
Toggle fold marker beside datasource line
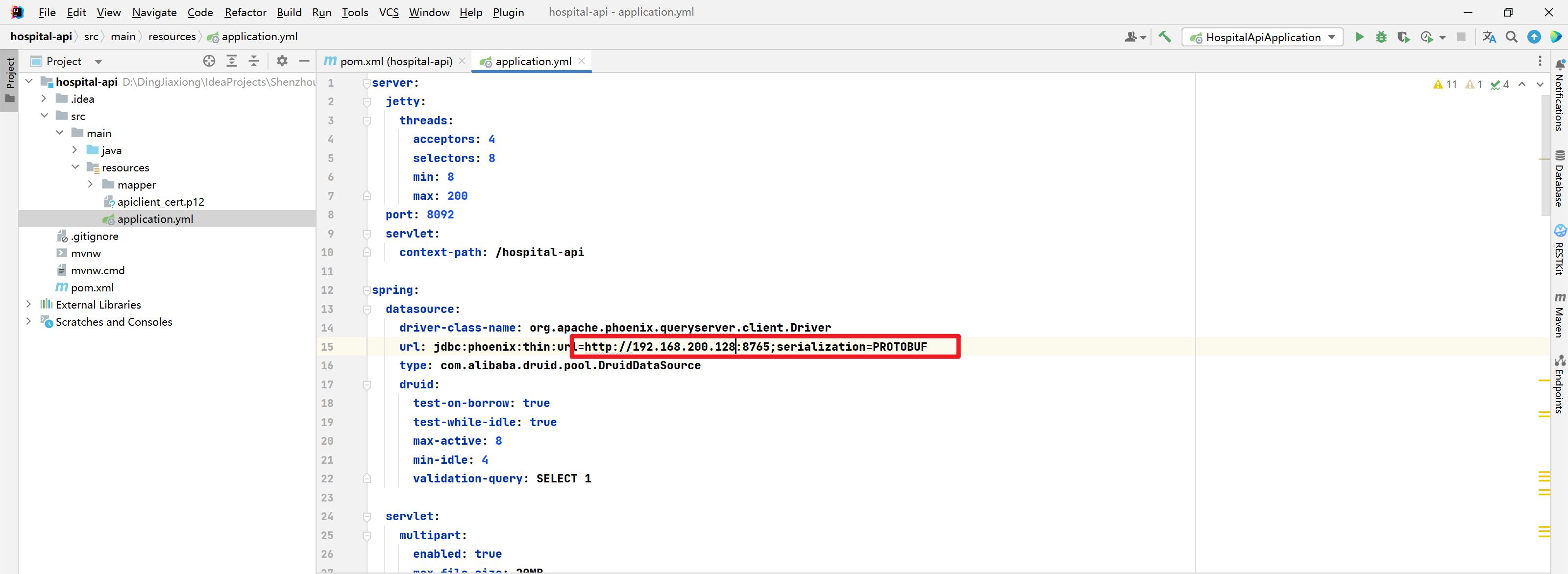pos(367,309)
